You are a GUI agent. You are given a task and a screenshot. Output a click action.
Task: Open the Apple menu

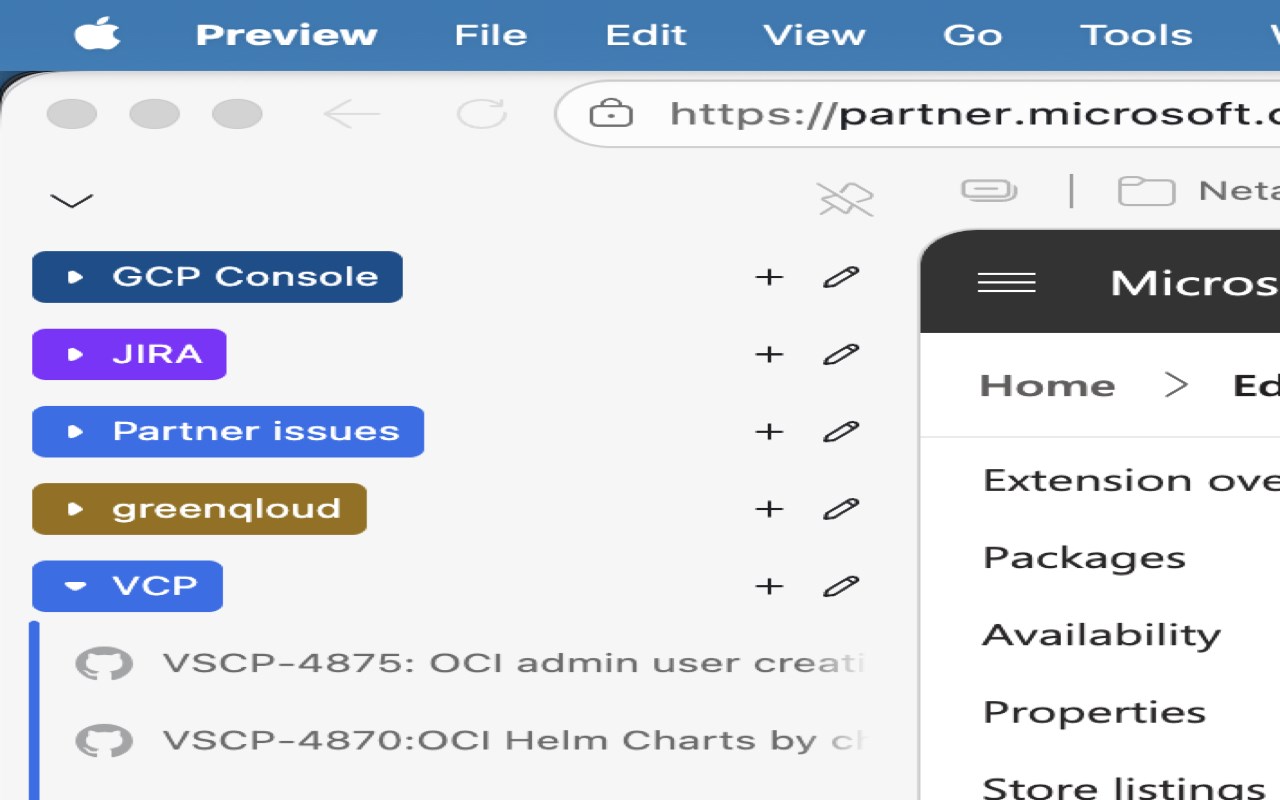click(97, 35)
